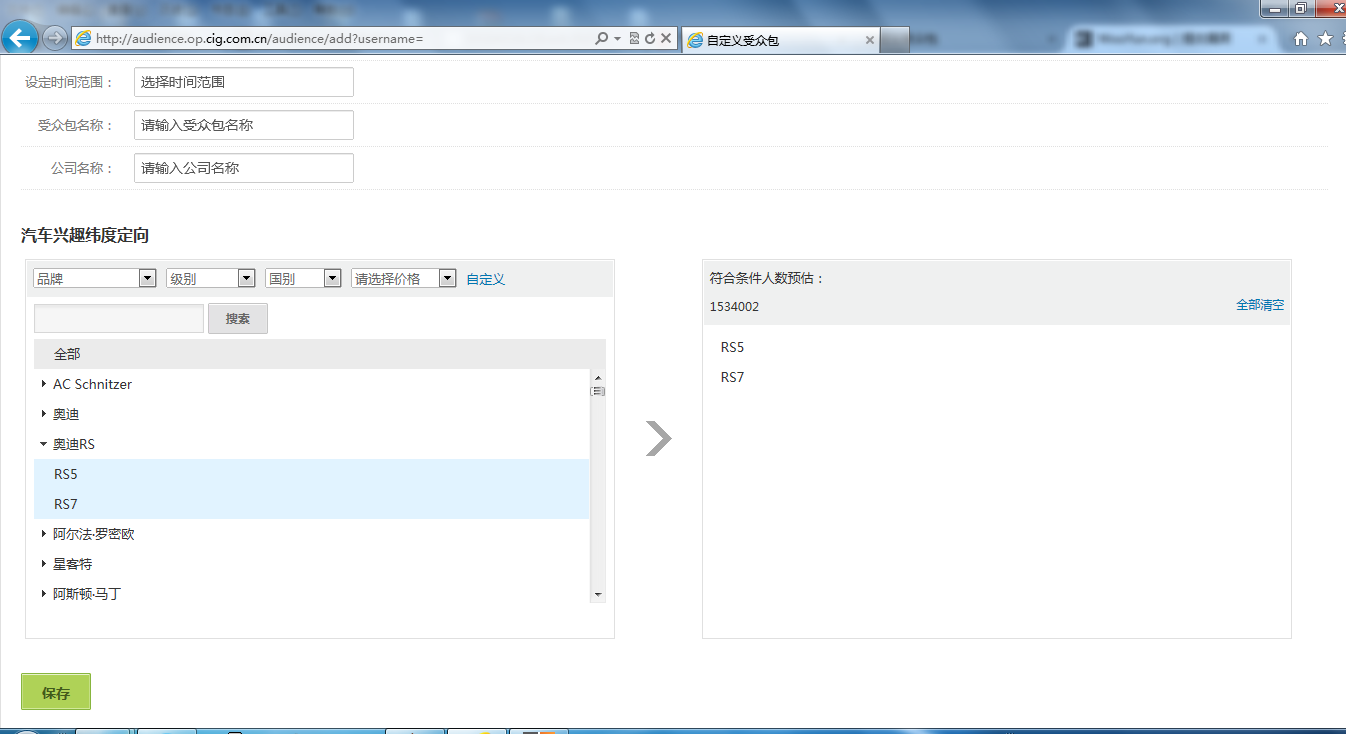Select RS7 in the brand tree
The image size is (1346, 734).
[312, 504]
